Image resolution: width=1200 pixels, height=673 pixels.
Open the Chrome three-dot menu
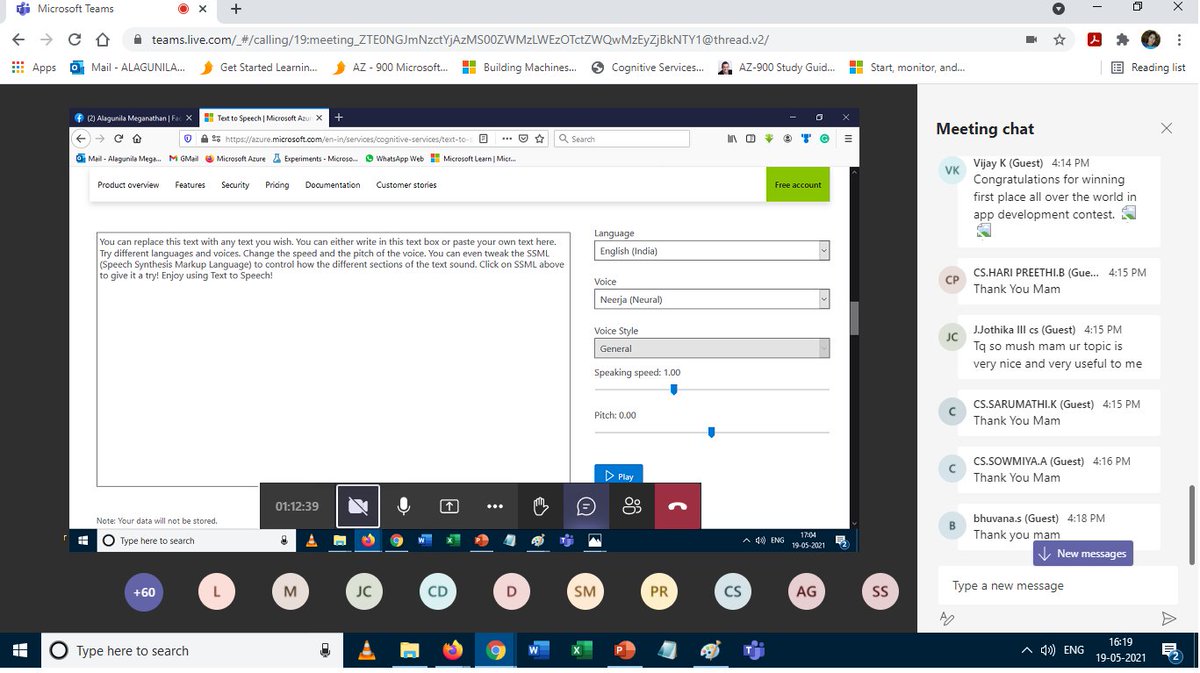point(1179,40)
